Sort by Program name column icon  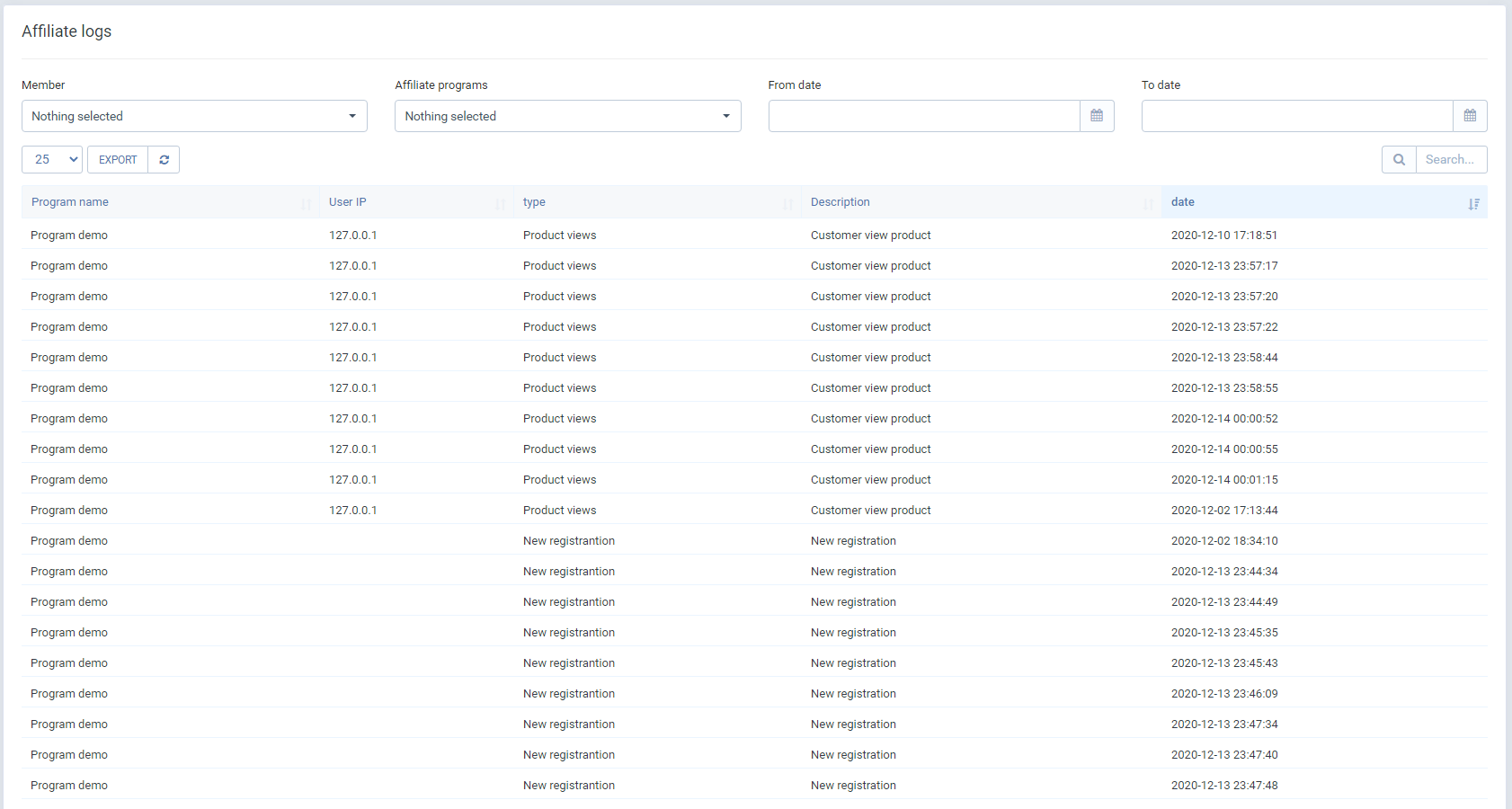[x=306, y=204]
